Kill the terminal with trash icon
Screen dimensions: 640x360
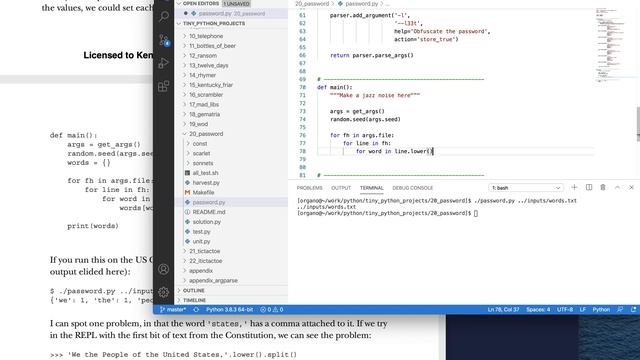tap(603, 187)
